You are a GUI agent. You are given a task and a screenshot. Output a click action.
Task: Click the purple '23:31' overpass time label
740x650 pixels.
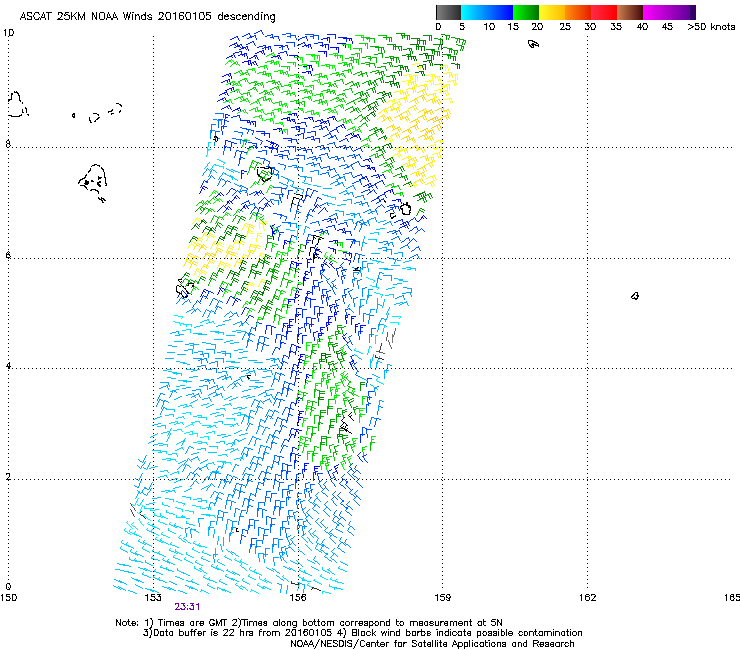coord(187,607)
